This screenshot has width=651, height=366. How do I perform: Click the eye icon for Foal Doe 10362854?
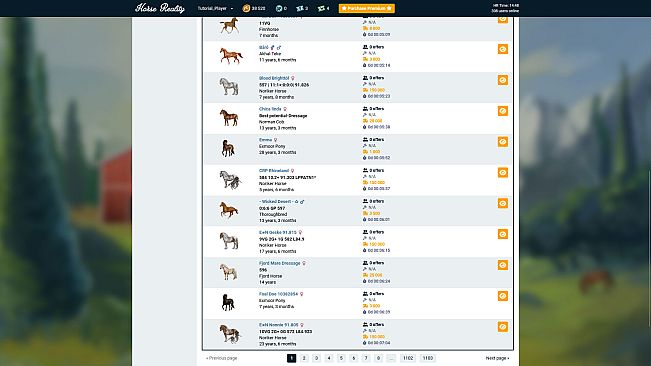coord(503,296)
